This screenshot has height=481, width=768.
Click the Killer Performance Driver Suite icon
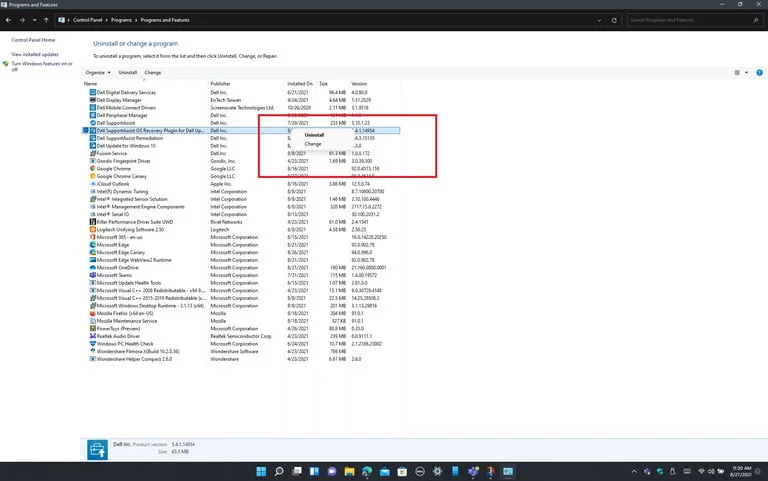point(93,222)
